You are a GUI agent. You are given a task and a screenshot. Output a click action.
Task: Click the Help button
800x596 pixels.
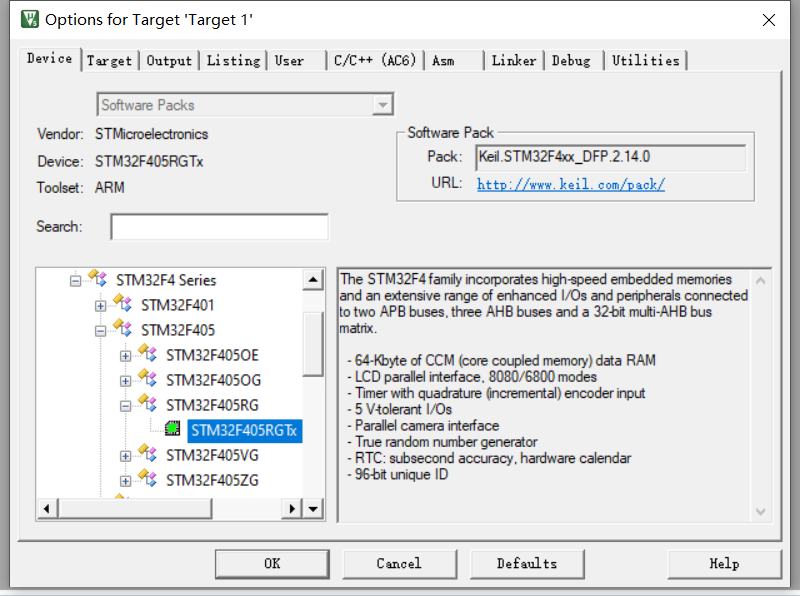724,564
